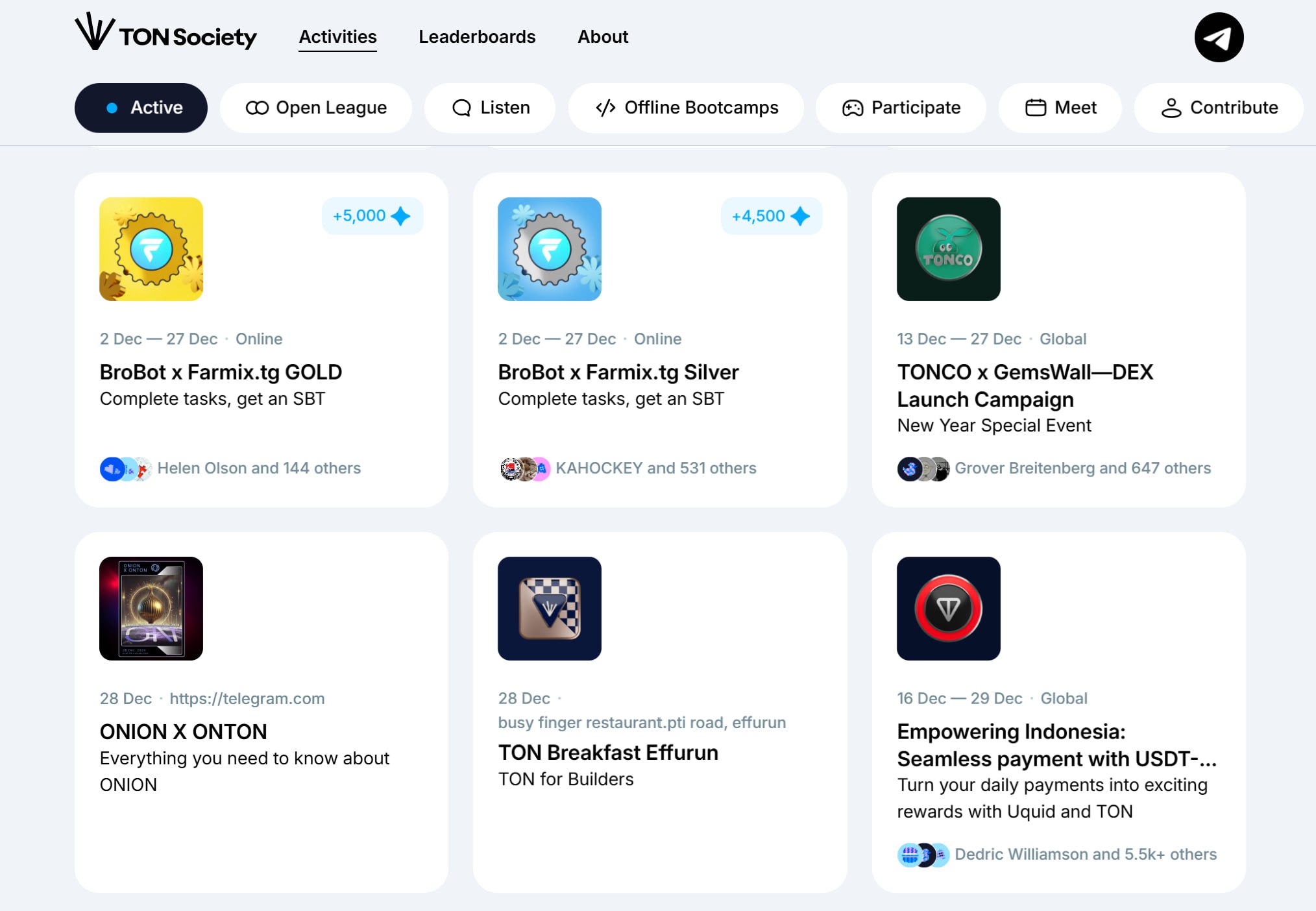The image size is (1316, 911).
Task: Click participant avatars beside KAHOCKEY
Action: coord(524,469)
